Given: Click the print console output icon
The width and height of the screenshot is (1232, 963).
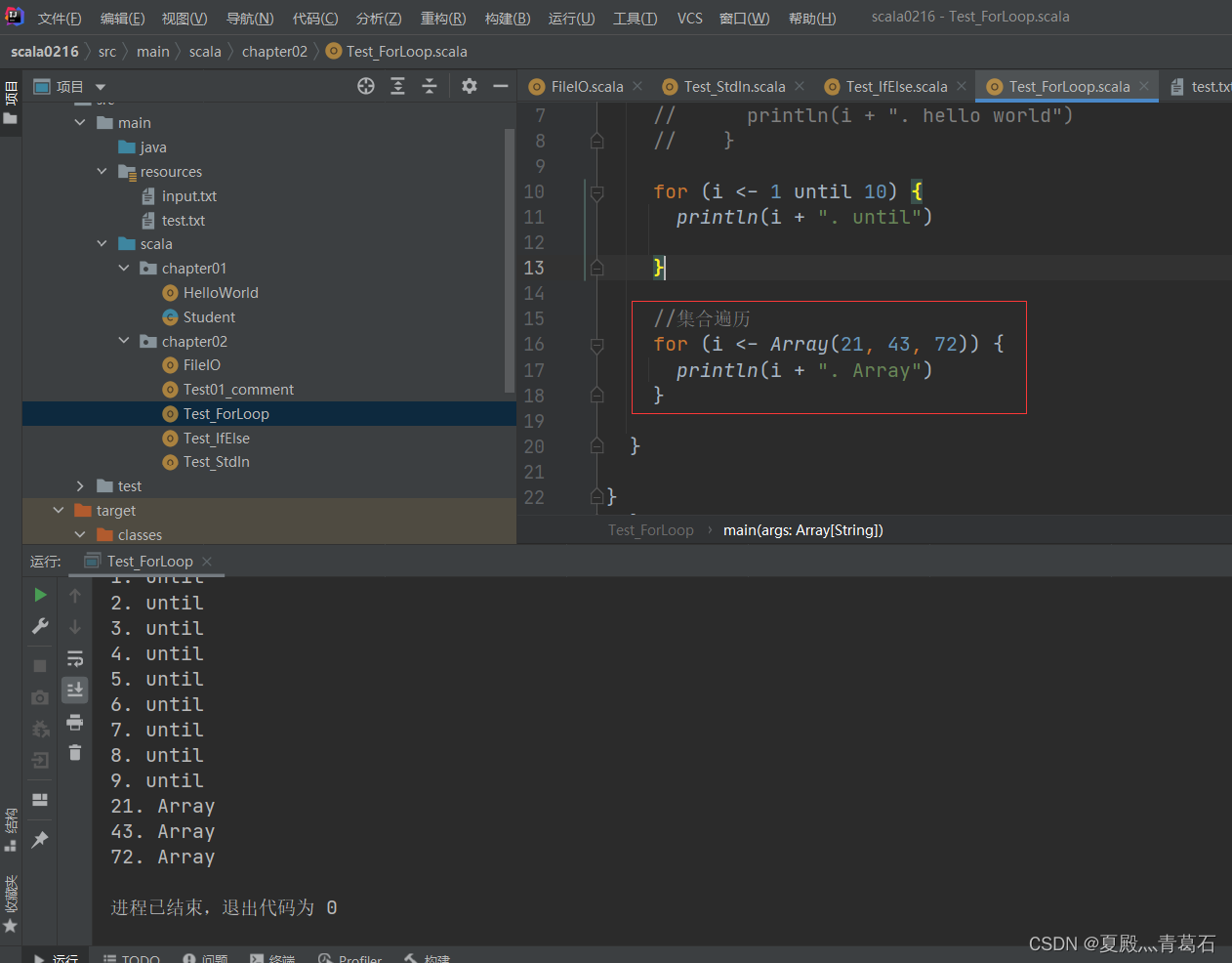Looking at the screenshot, I should tap(75, 723).
